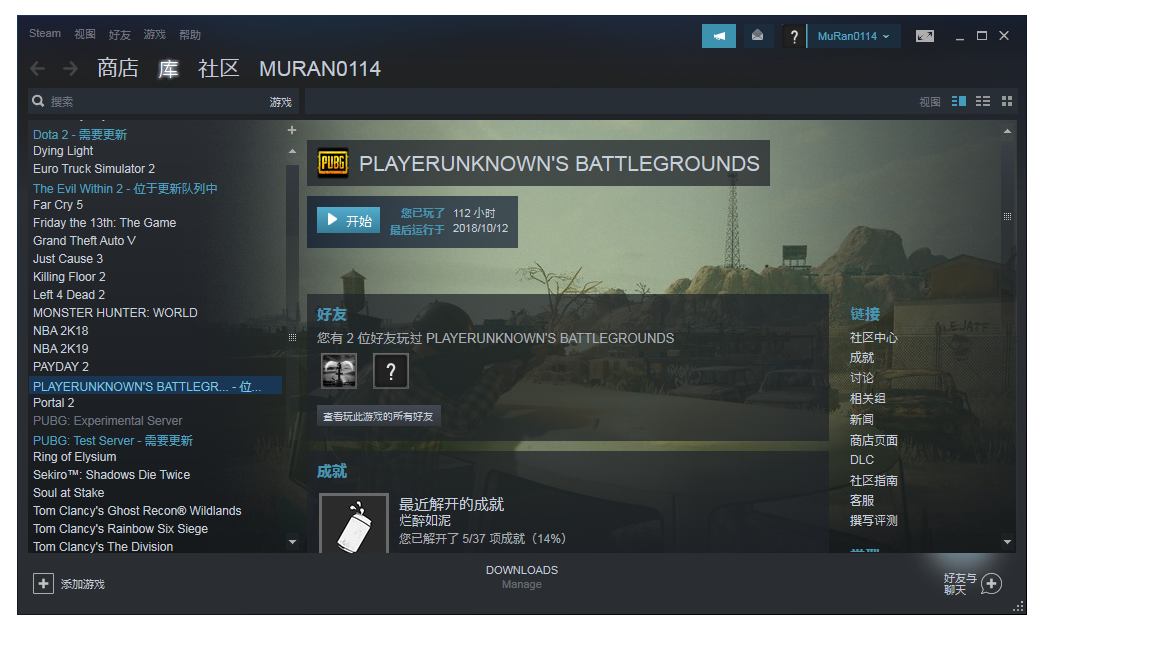Viewport: 1152px width, 648px height.
Task: Open the unknown friend question-mark avatar
Action: pyautogui.click(x=391, y=370)
